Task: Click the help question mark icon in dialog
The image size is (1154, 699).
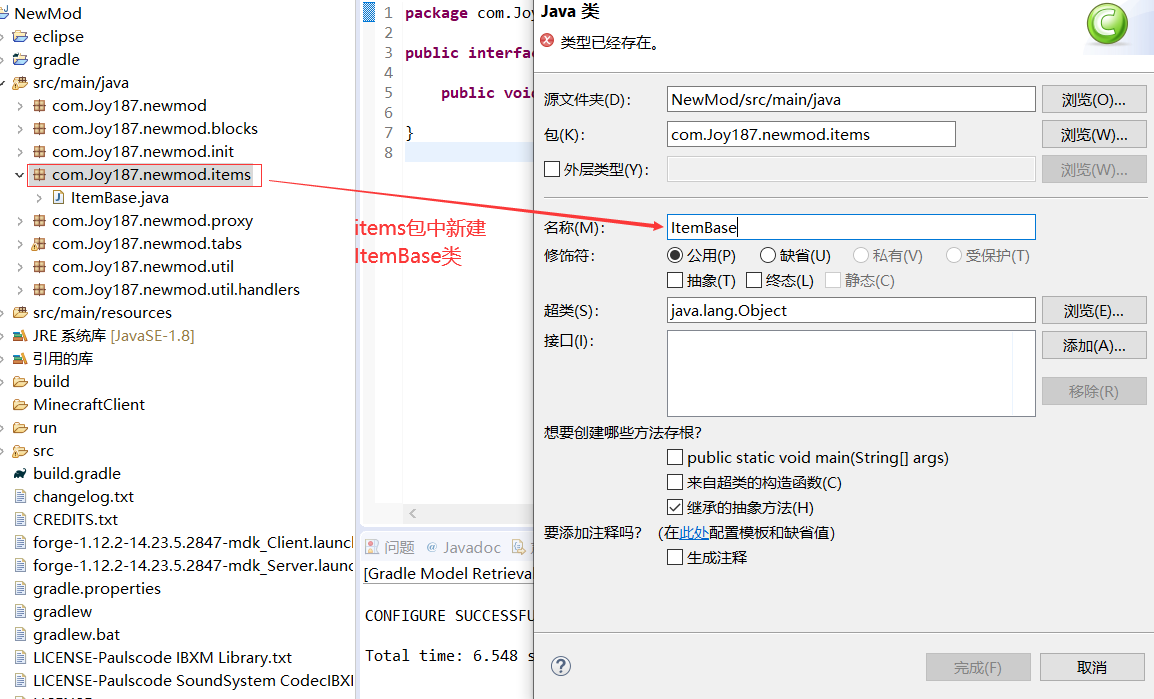Action: pyautogui.click(x=560, y=665)
